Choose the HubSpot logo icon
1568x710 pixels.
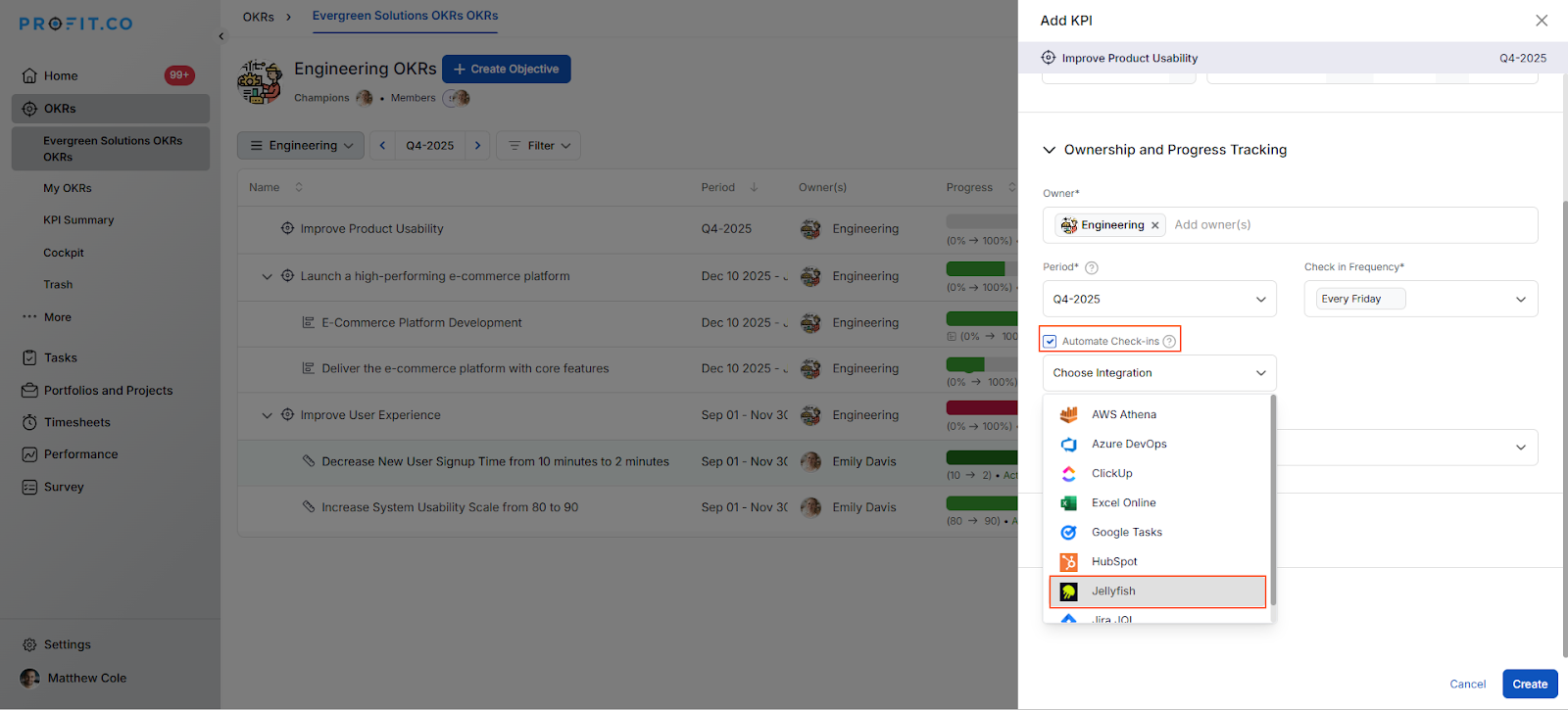pyautogui.click(x=1069, y=561)
